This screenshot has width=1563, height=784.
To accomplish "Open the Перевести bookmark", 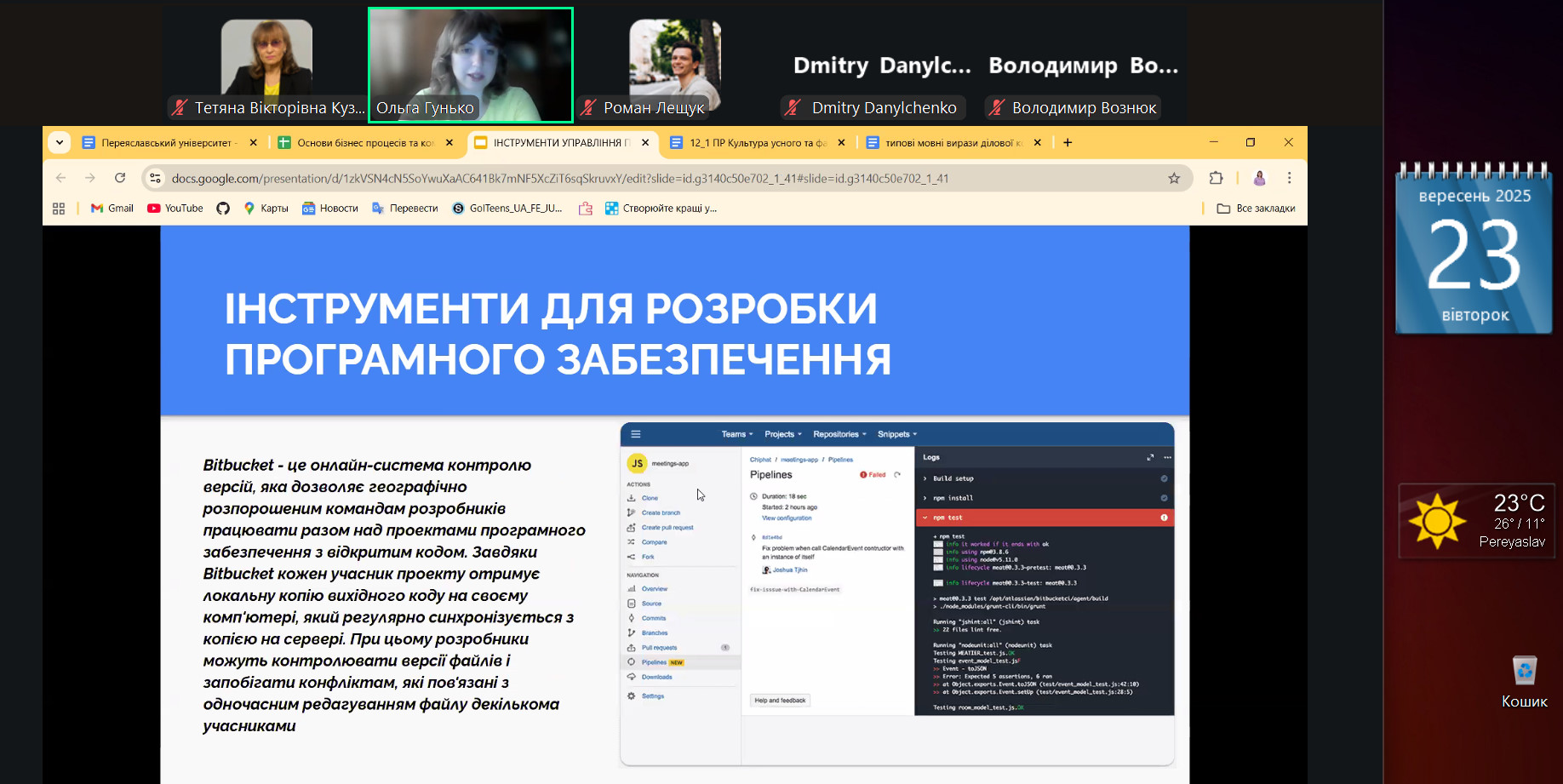I will tap(405, 209).
